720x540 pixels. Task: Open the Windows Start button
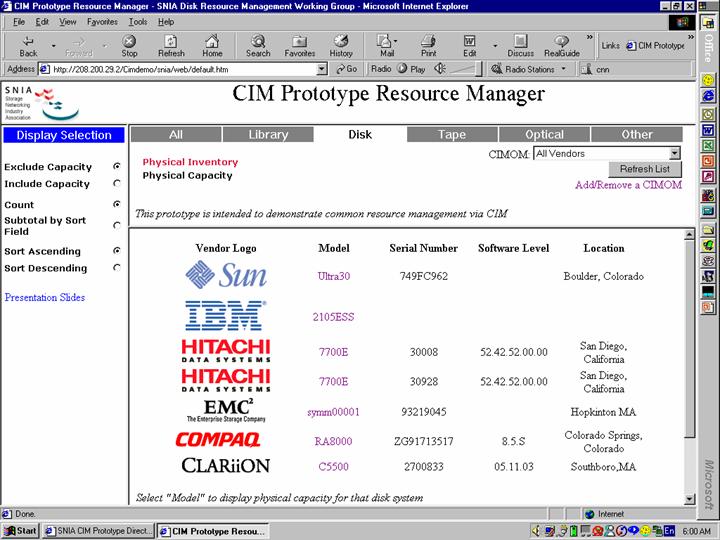pos(20,531)
